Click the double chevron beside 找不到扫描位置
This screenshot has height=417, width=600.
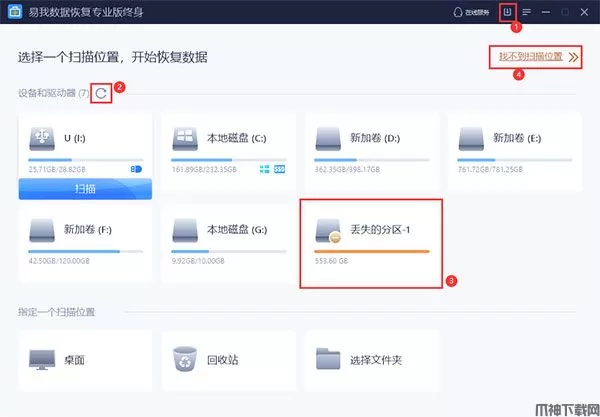pyautogui.click(x=573, y=57)
